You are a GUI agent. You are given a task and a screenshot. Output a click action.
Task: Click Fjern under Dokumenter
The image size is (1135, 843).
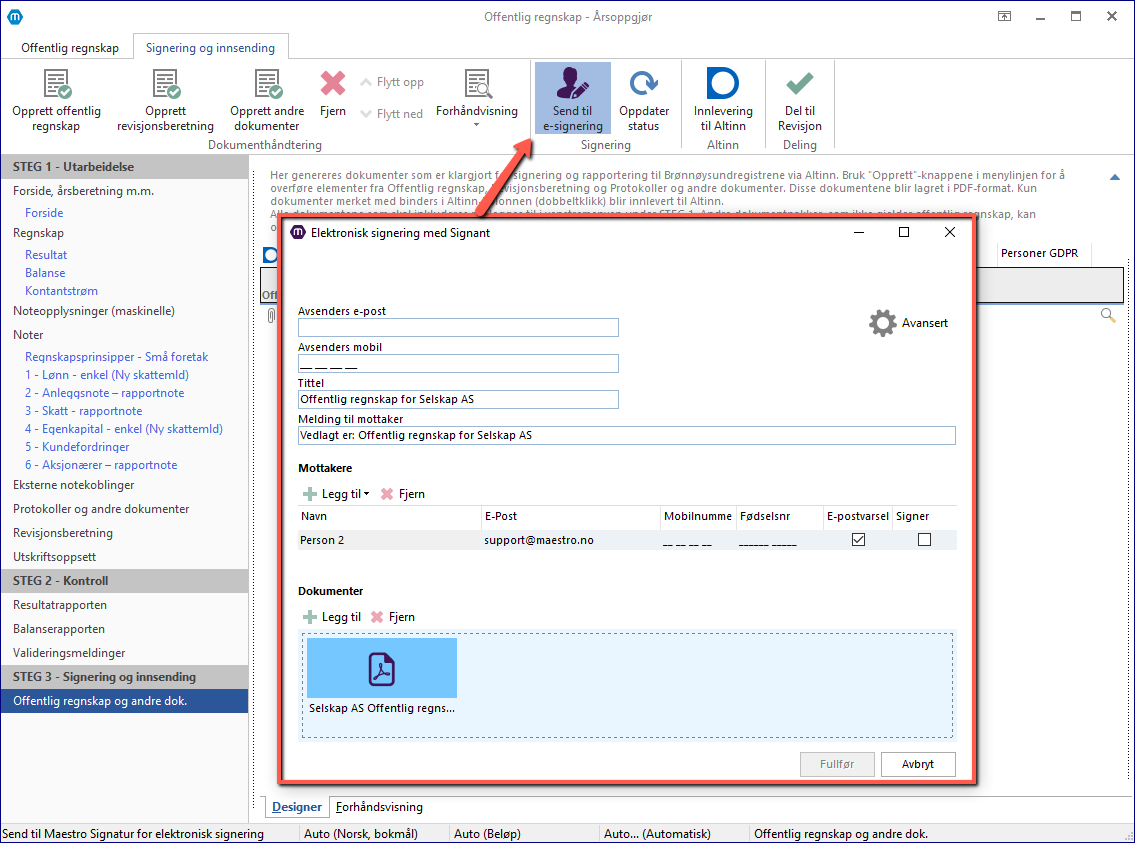point(392,617)
